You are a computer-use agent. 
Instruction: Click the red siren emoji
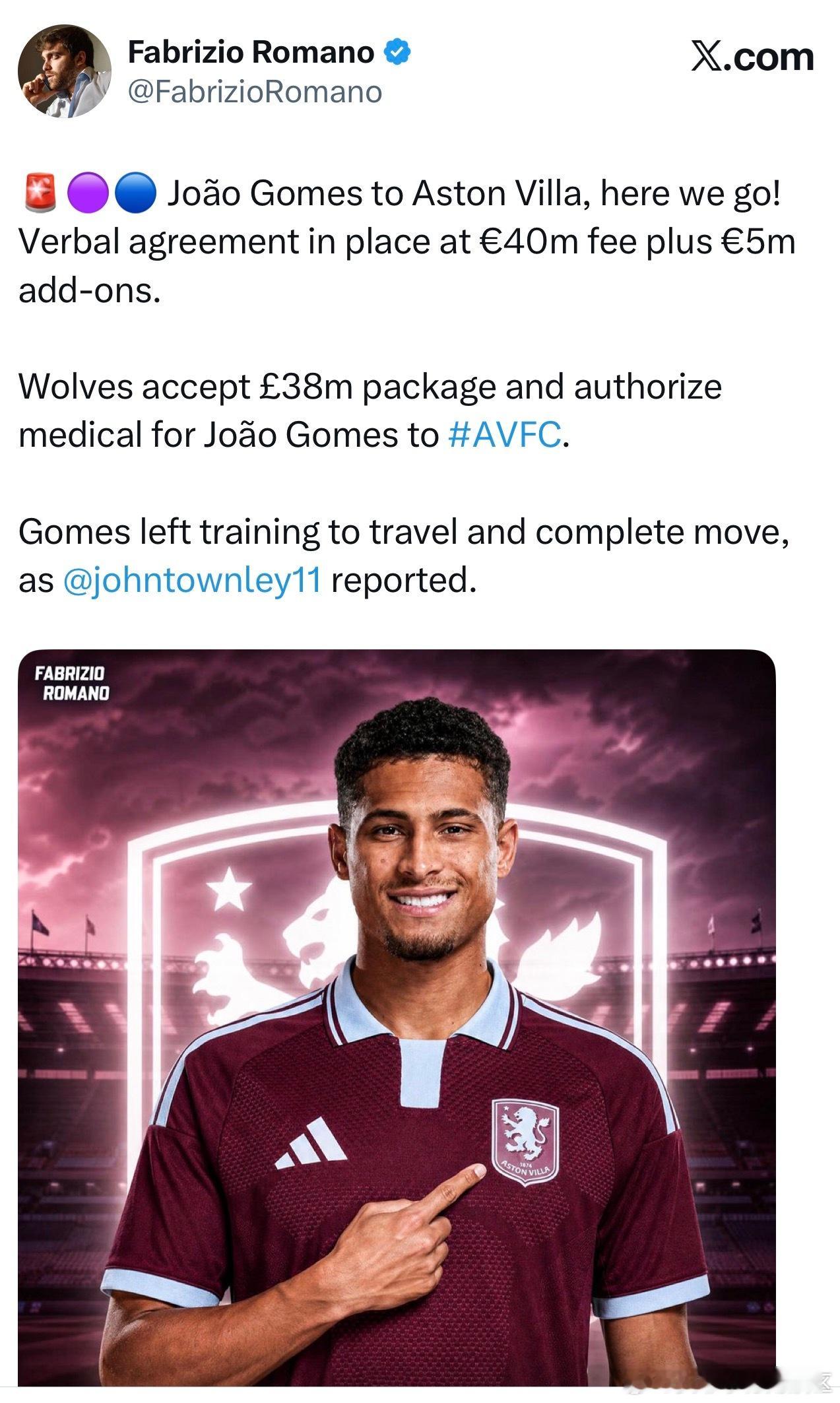coord(41,193)
